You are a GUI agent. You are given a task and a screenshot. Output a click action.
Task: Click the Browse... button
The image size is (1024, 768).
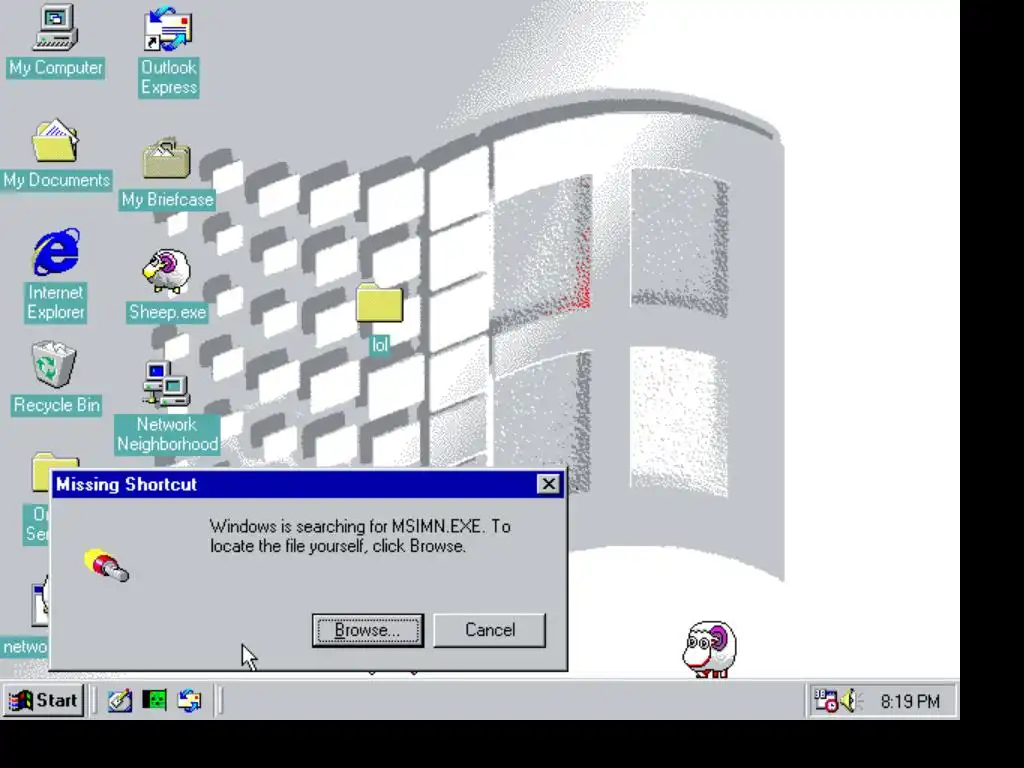pyautogui.click(x=368, y=630)
